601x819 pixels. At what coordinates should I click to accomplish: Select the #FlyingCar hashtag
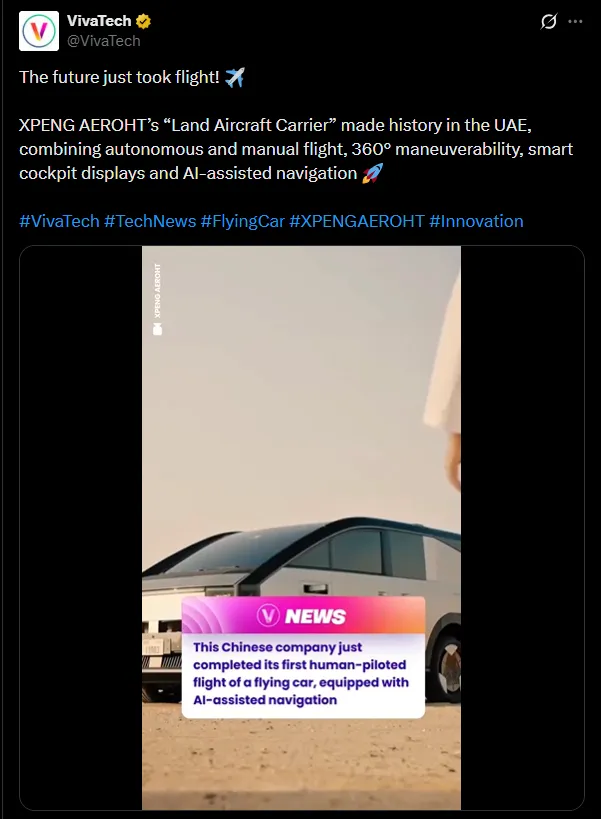coord(242,221)
